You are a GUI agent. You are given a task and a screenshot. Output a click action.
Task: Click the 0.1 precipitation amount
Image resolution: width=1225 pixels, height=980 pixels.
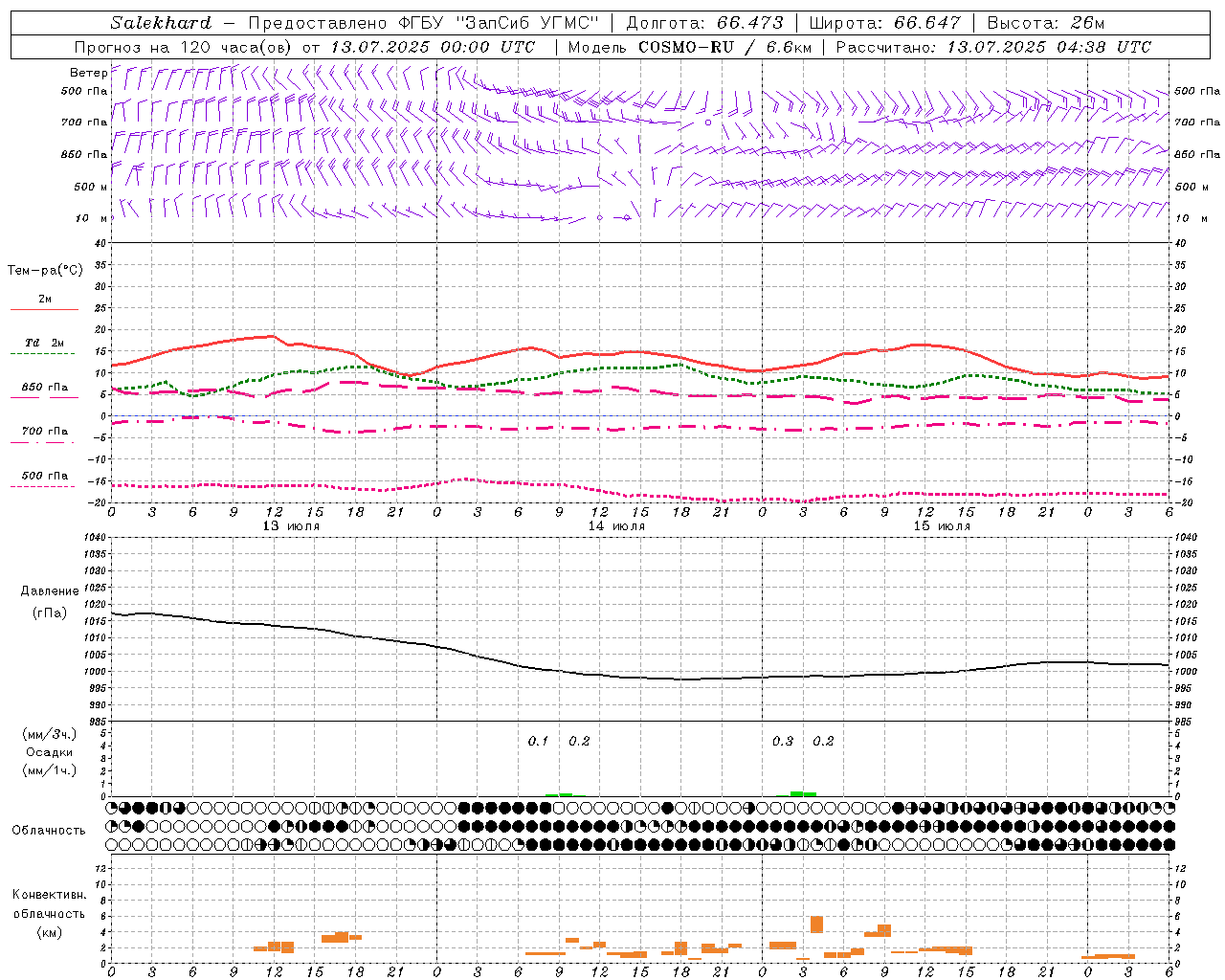538,742
